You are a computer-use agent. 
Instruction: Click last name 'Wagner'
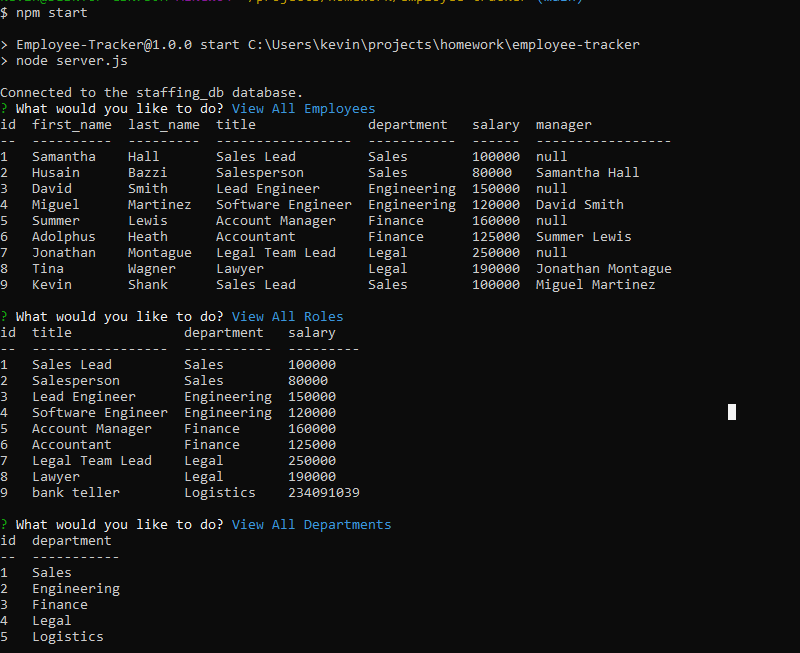tap(152, 269)
